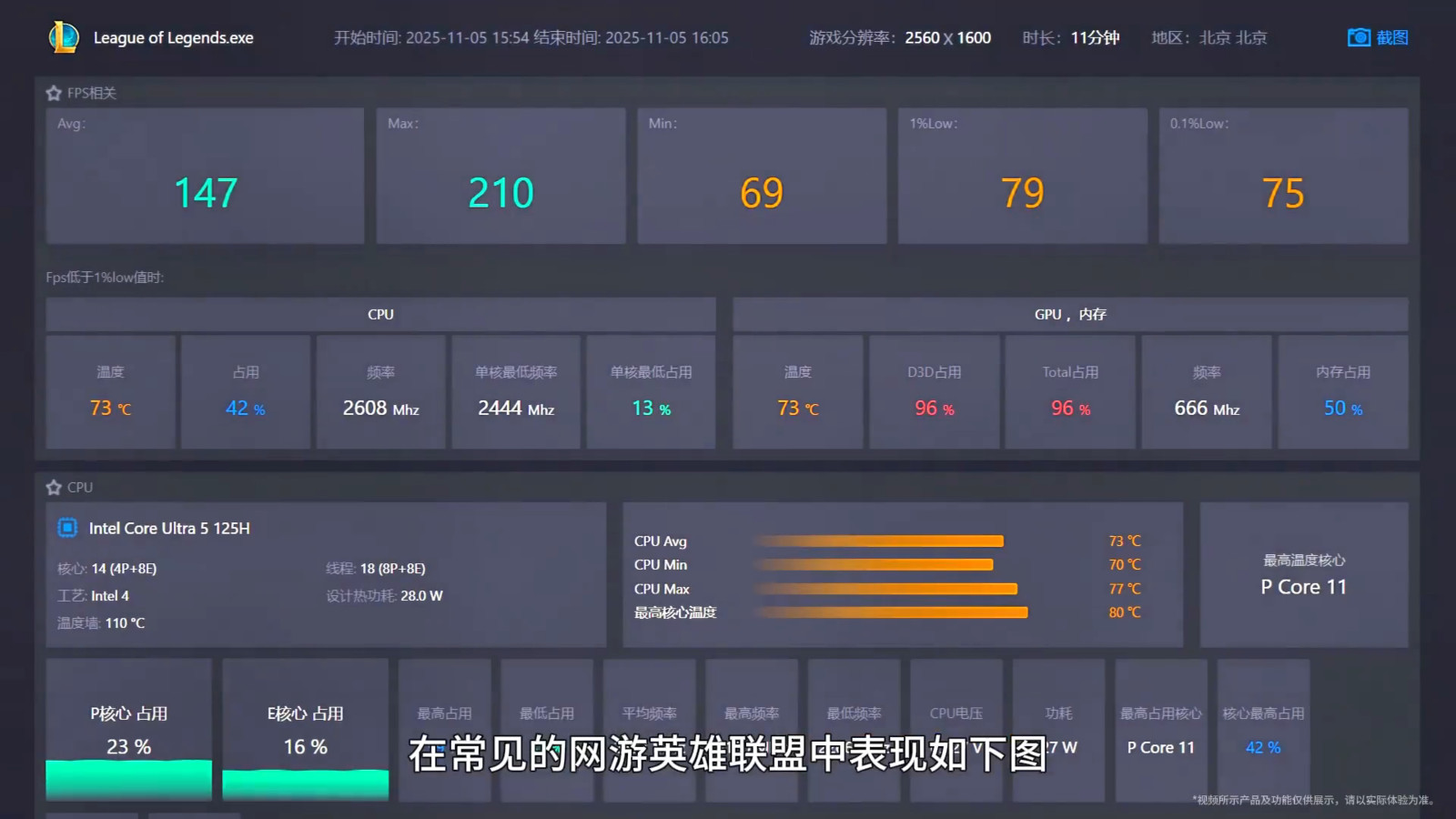Click the Avg FPS tile showing 147
The width and height of the screenshot is (1456, 819).
pyautogui.click(x=205, y=176)
